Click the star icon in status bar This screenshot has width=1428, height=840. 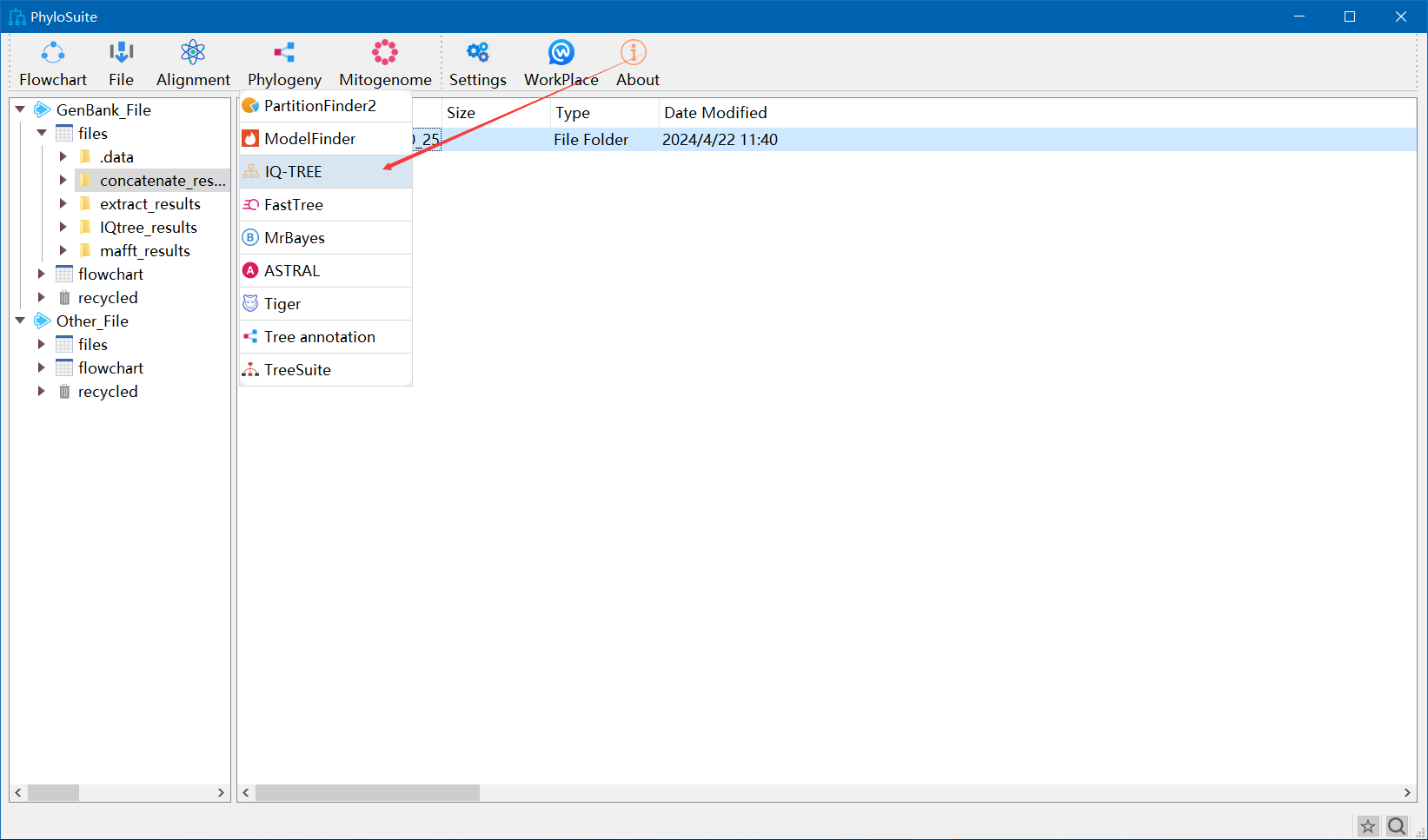pos(1368,826)
